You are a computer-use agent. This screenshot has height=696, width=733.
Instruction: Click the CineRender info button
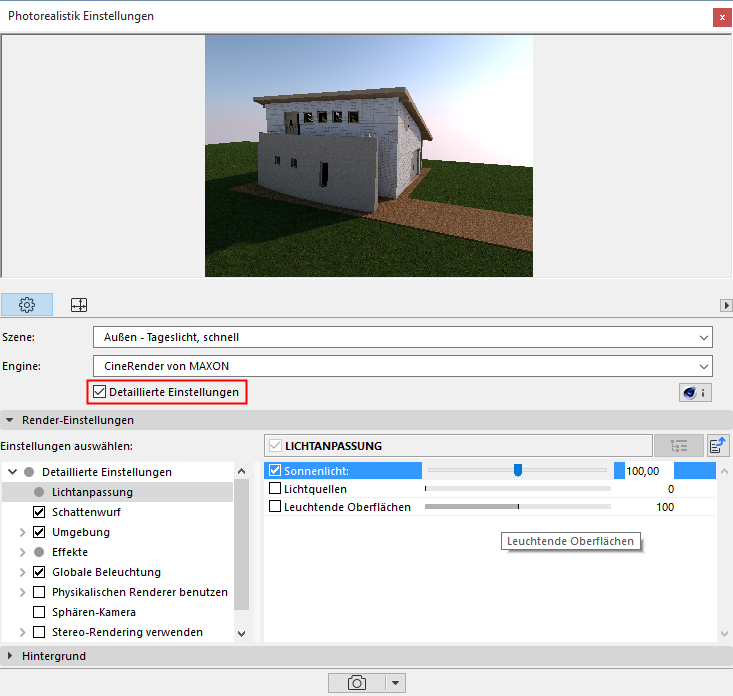pyautogui.click(x=695, y=393)
